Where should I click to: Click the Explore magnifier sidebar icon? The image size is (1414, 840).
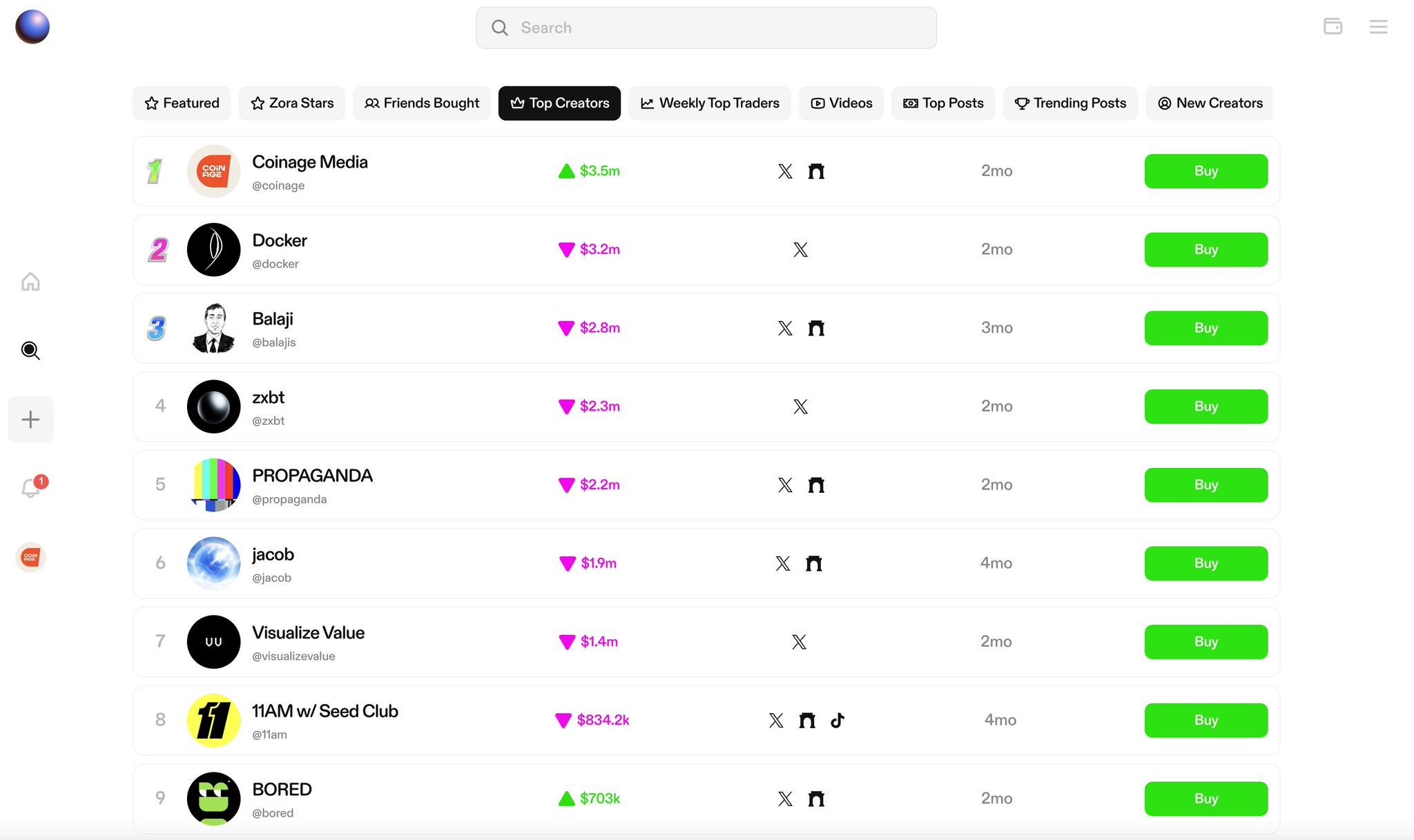(x=30, y=351)
